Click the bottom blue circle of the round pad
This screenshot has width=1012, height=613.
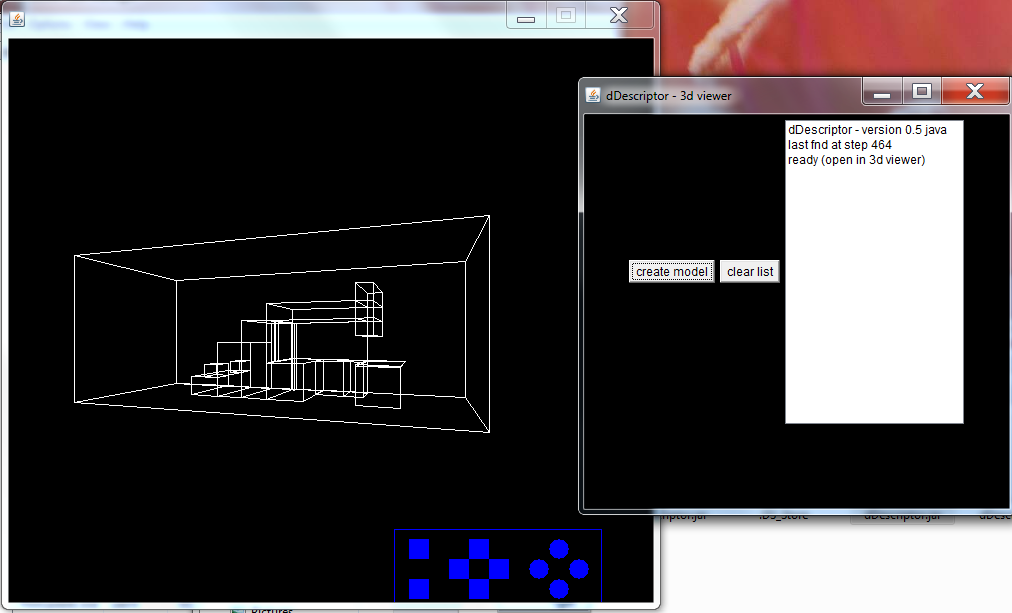click(559, 589)
